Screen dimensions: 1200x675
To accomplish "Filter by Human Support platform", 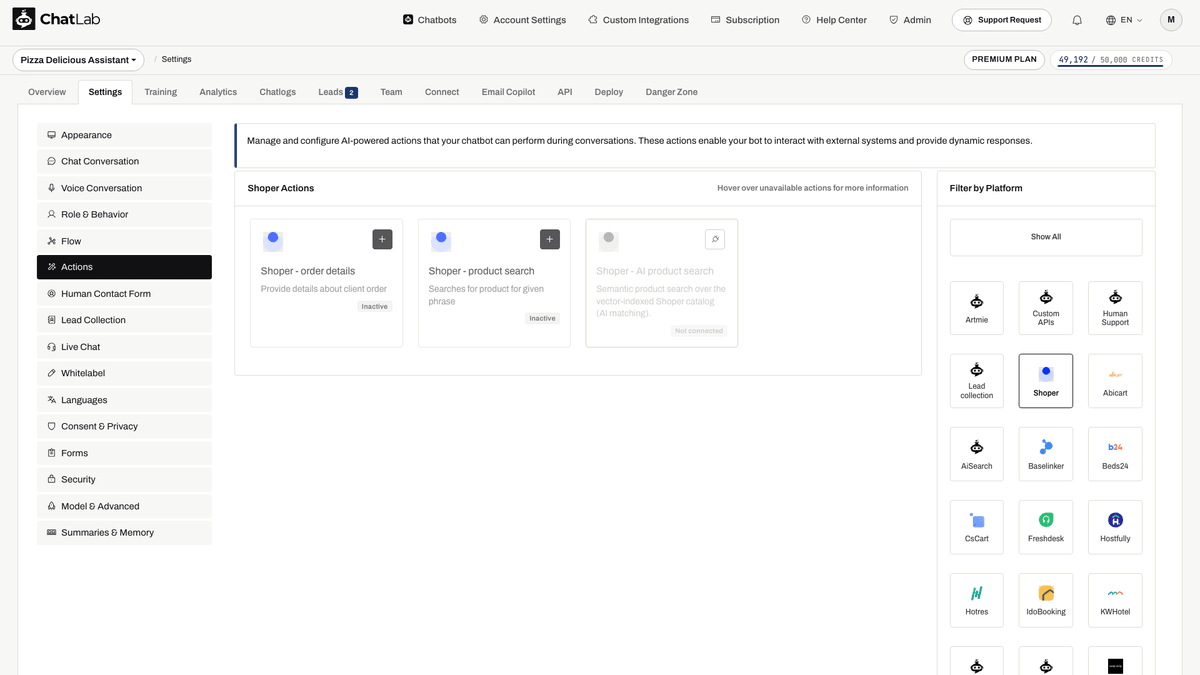I will [1115, 308].
